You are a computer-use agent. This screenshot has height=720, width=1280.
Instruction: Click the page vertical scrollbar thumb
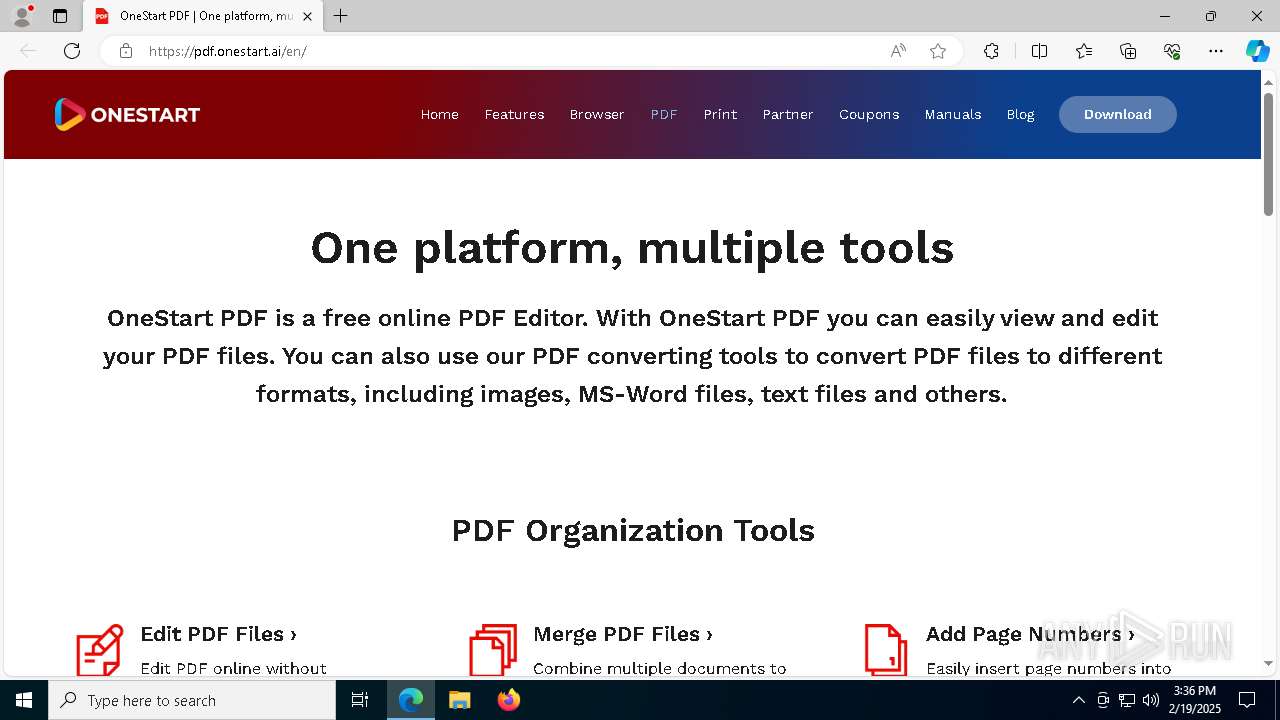1269,153
